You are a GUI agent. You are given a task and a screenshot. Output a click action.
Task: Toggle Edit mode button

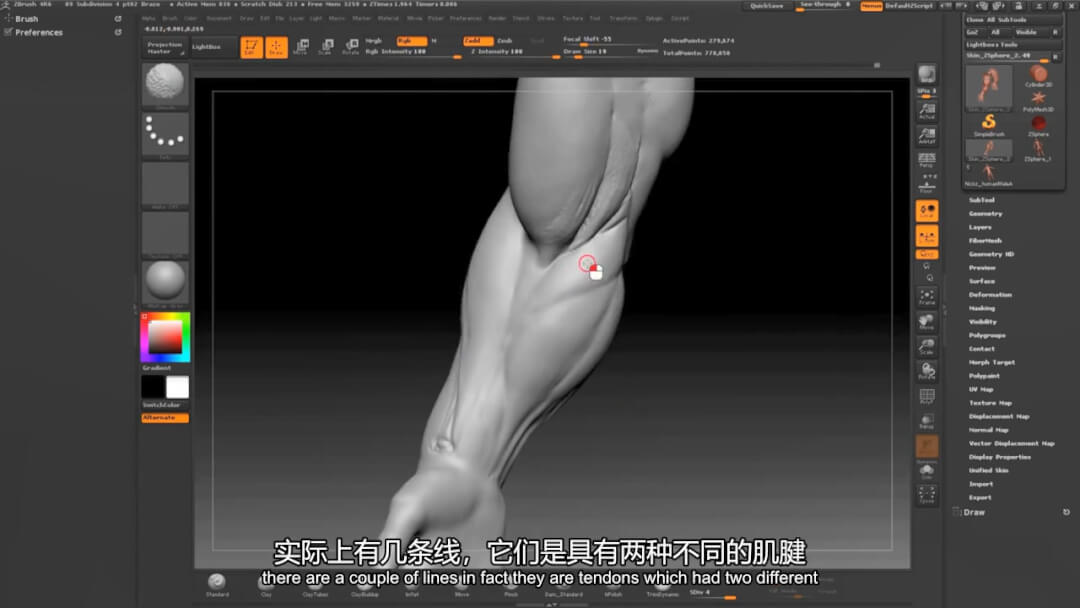(251, 47)
